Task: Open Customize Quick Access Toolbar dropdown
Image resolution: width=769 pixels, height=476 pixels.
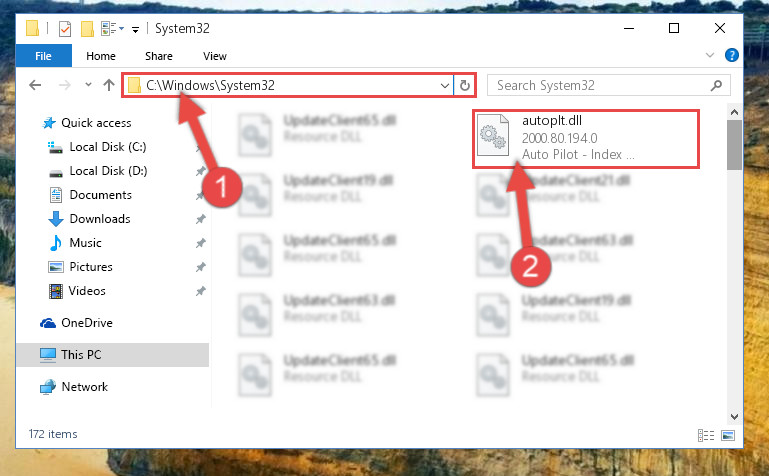Action: point(135,29)
